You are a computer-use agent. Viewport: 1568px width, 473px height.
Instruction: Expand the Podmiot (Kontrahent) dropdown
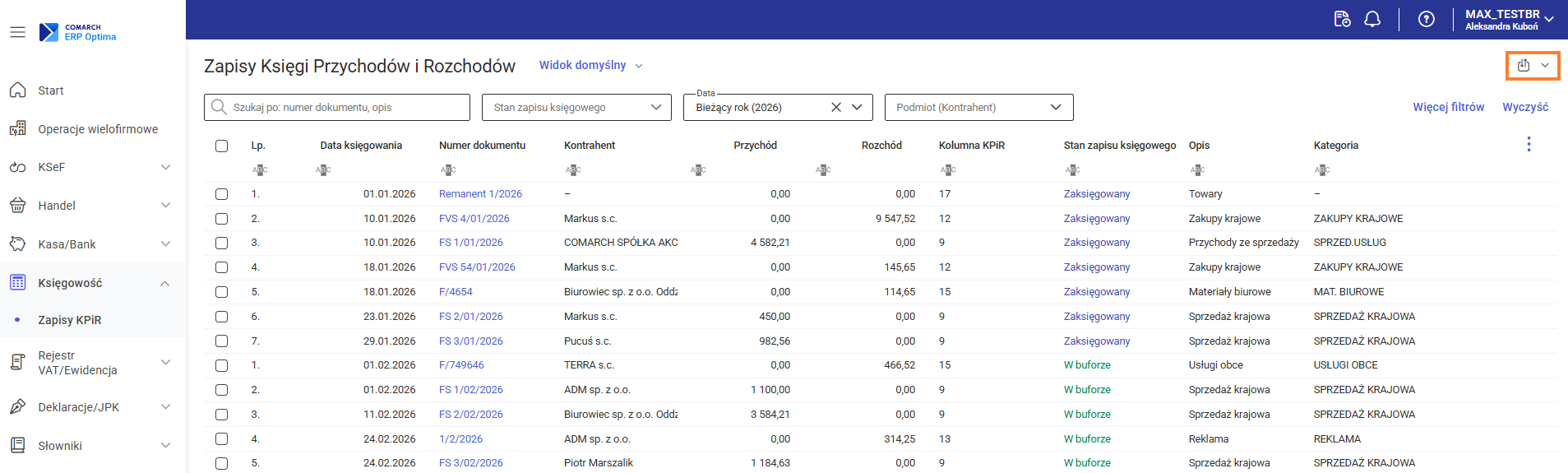point(978,107)
